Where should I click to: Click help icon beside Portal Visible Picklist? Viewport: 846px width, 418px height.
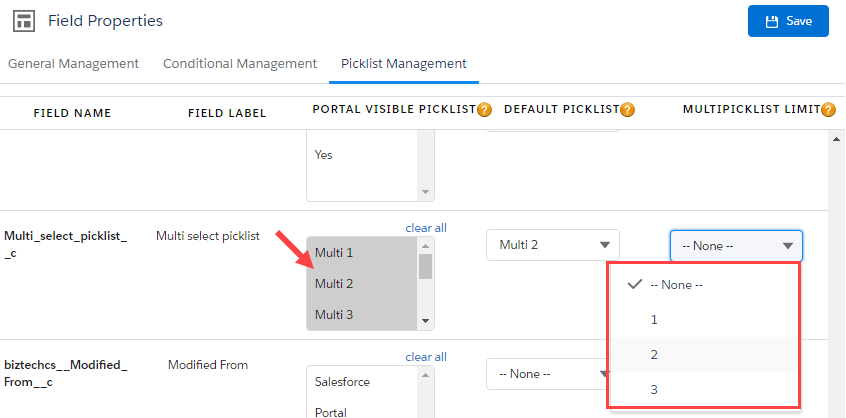coord(484,110)
